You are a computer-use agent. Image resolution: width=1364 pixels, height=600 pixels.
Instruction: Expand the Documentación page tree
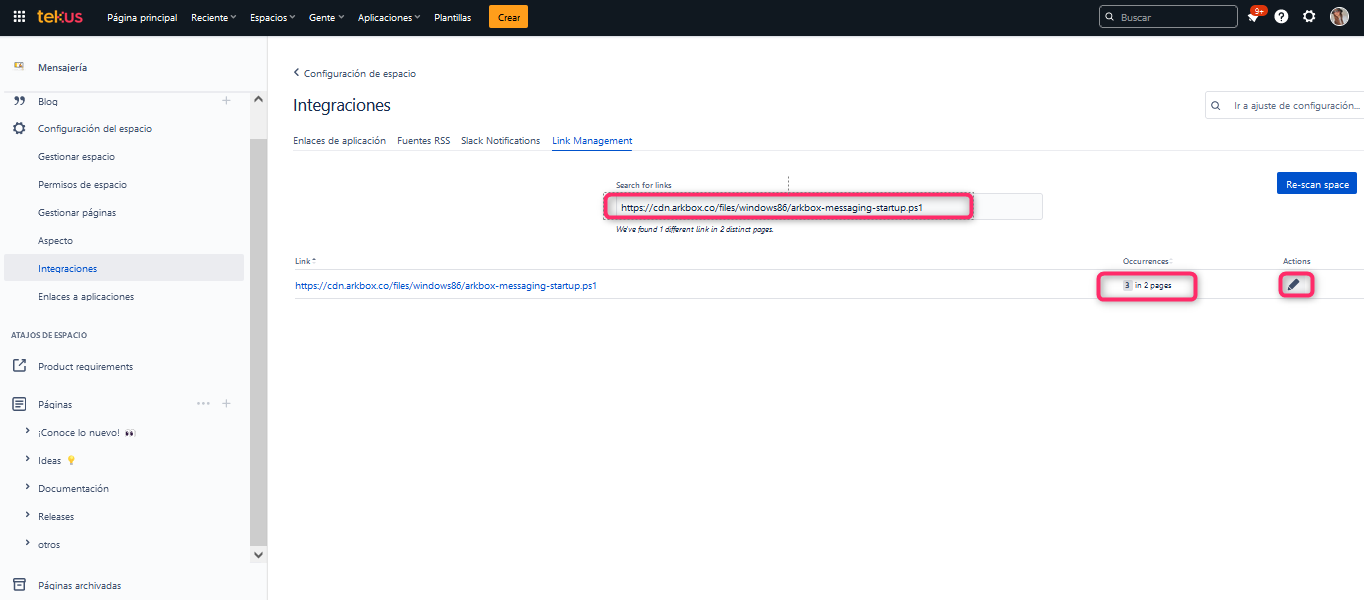pos(27,488)
